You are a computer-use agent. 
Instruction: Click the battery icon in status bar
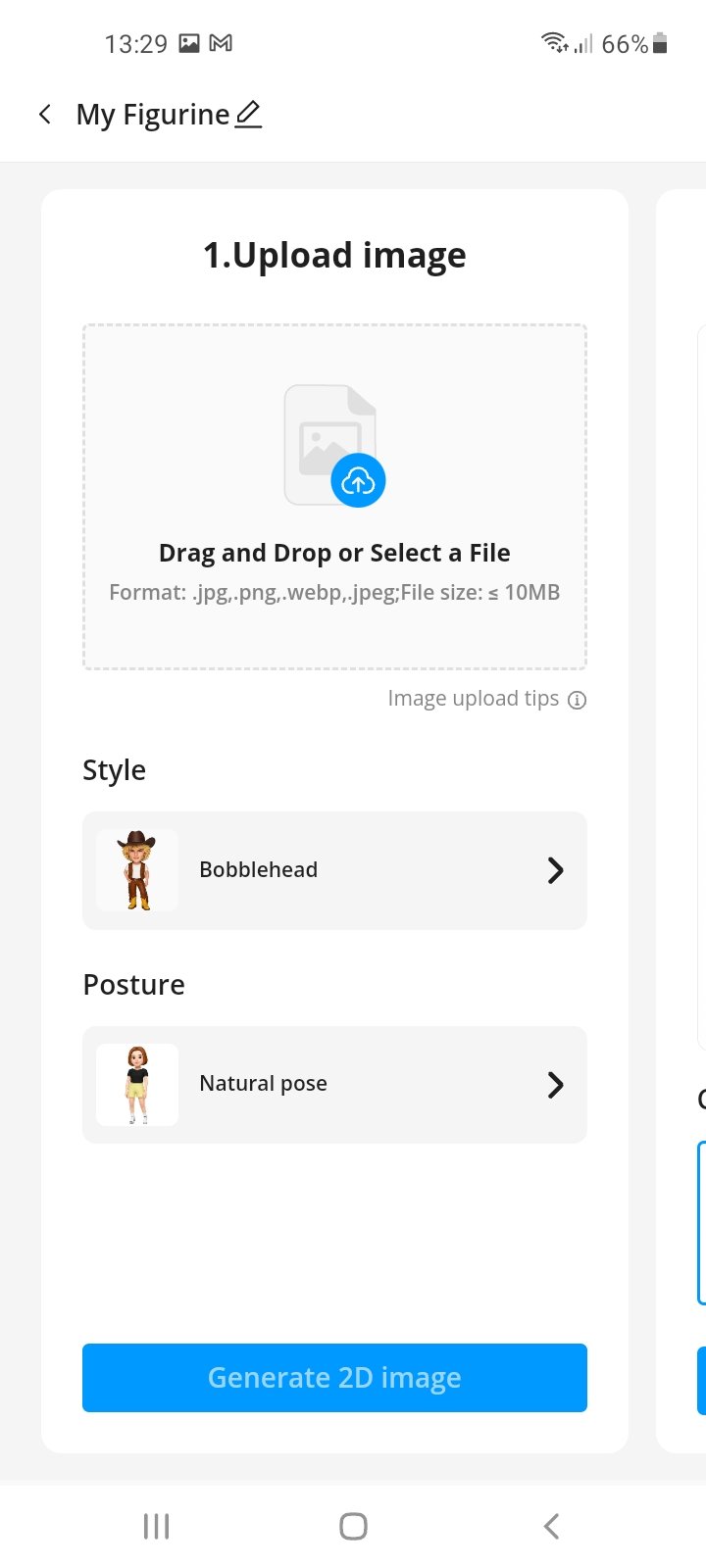pos(660,43)
